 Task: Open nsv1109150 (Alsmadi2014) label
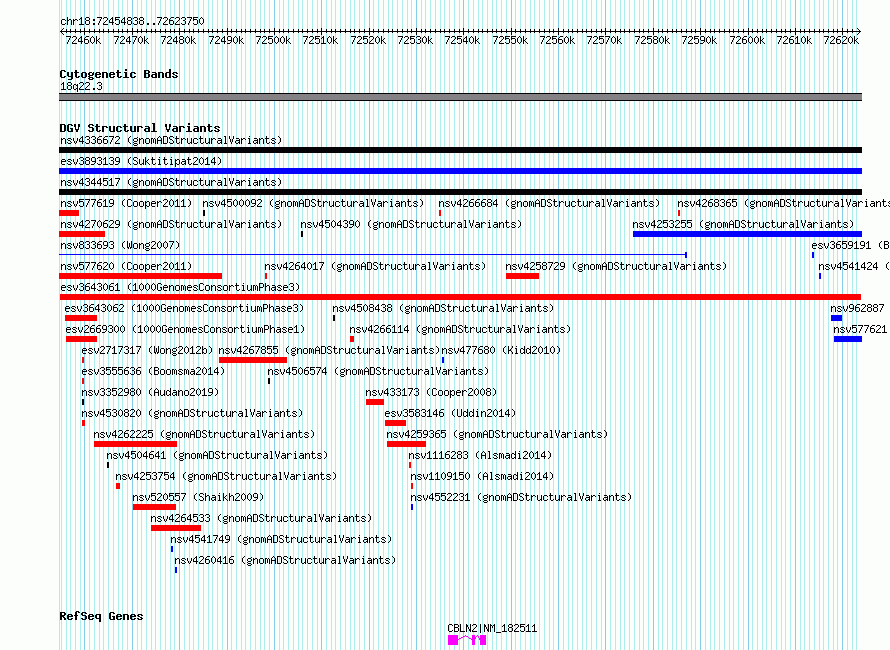482,476
